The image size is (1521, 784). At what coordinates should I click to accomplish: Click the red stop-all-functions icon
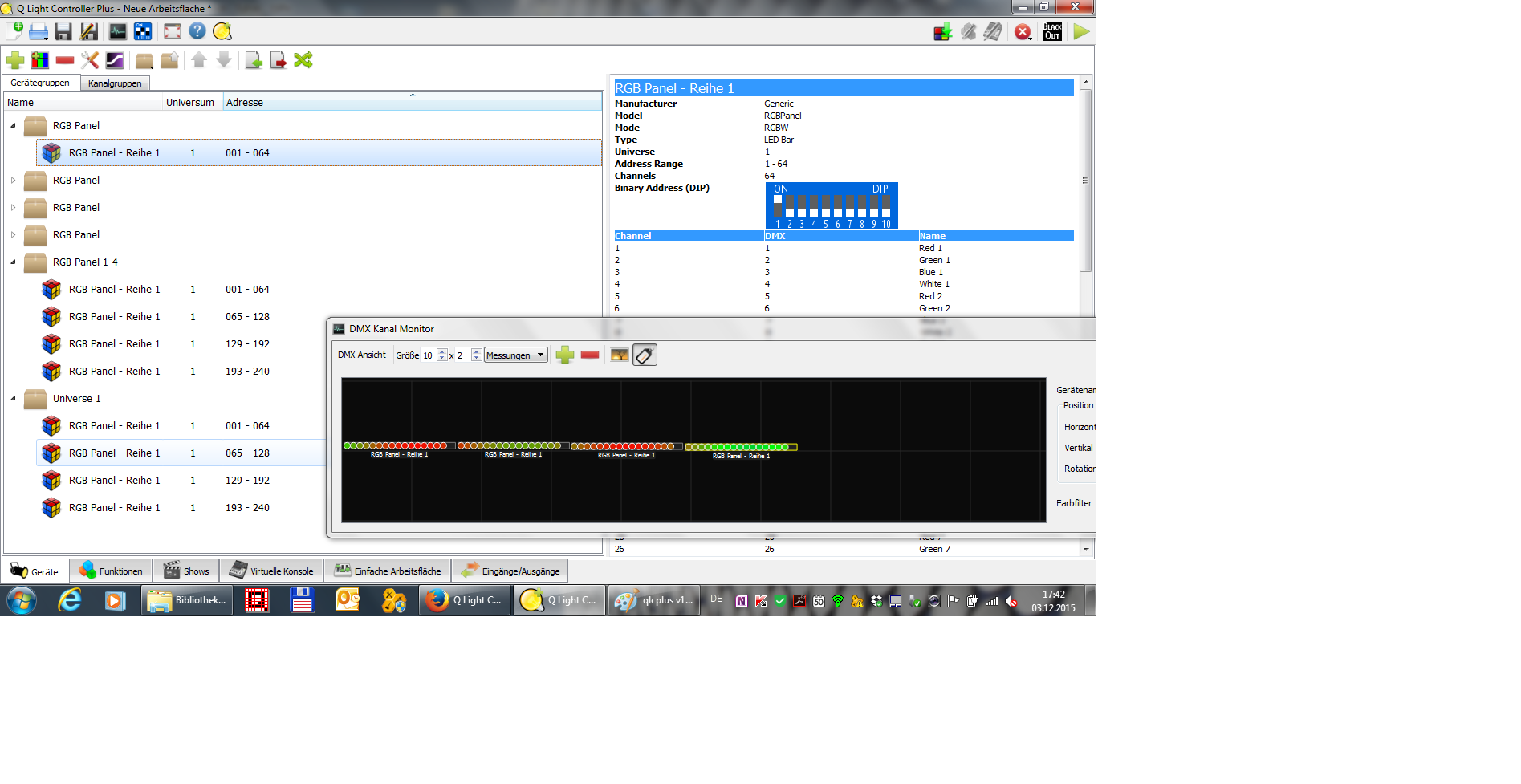[1023, 31]
